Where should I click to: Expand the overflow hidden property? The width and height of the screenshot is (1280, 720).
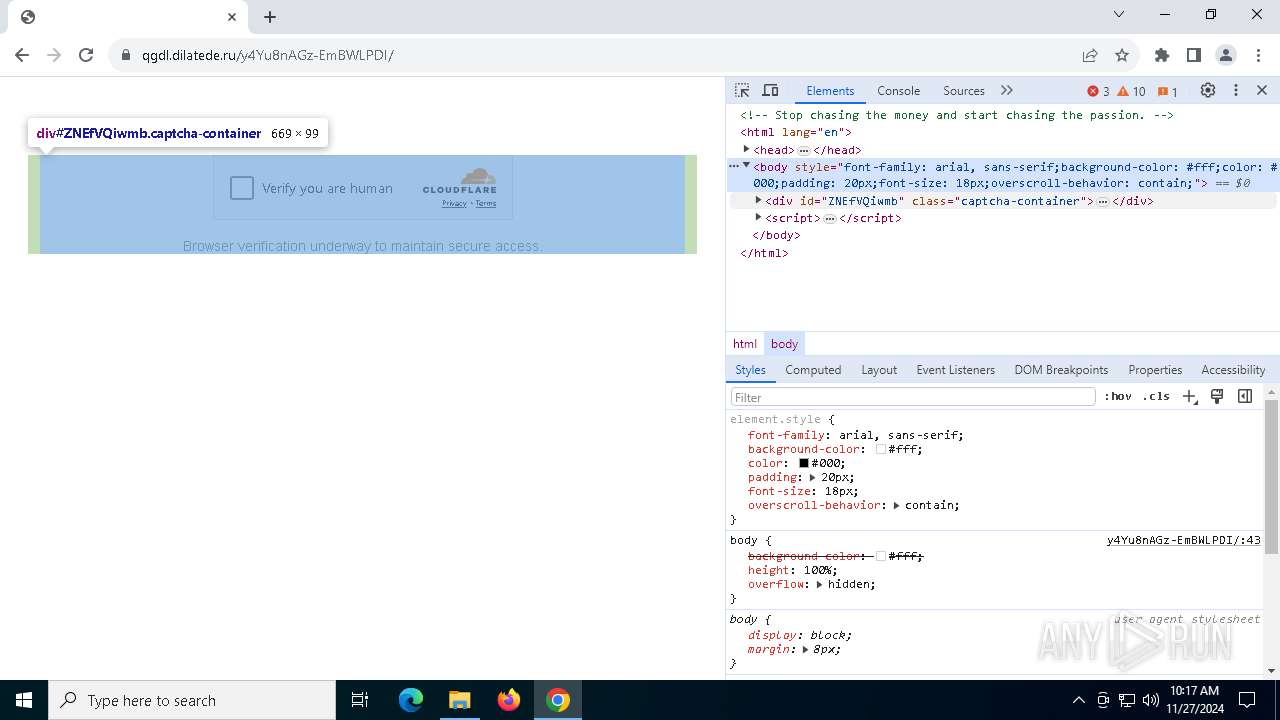(819, 584)
